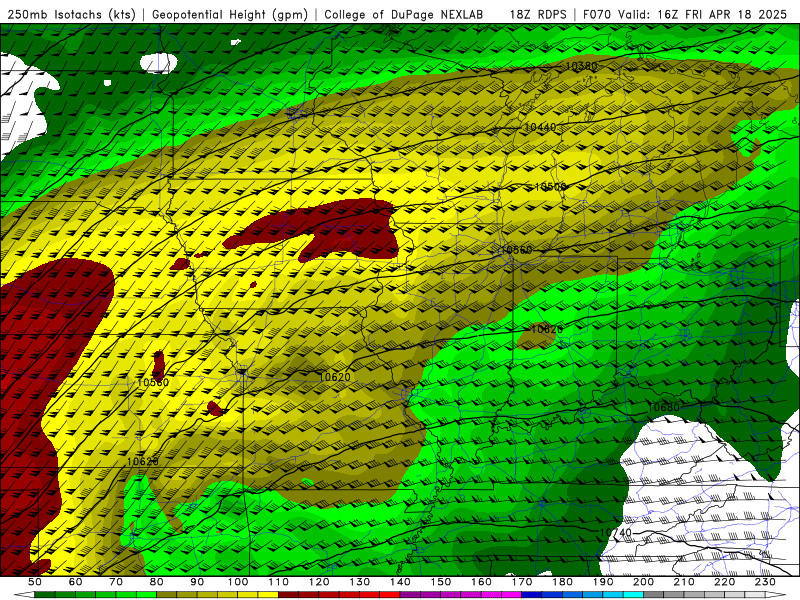Screen dimensions: 800x600
Task: Click the 190 value on the color scale
Action: tap(603, 582)
